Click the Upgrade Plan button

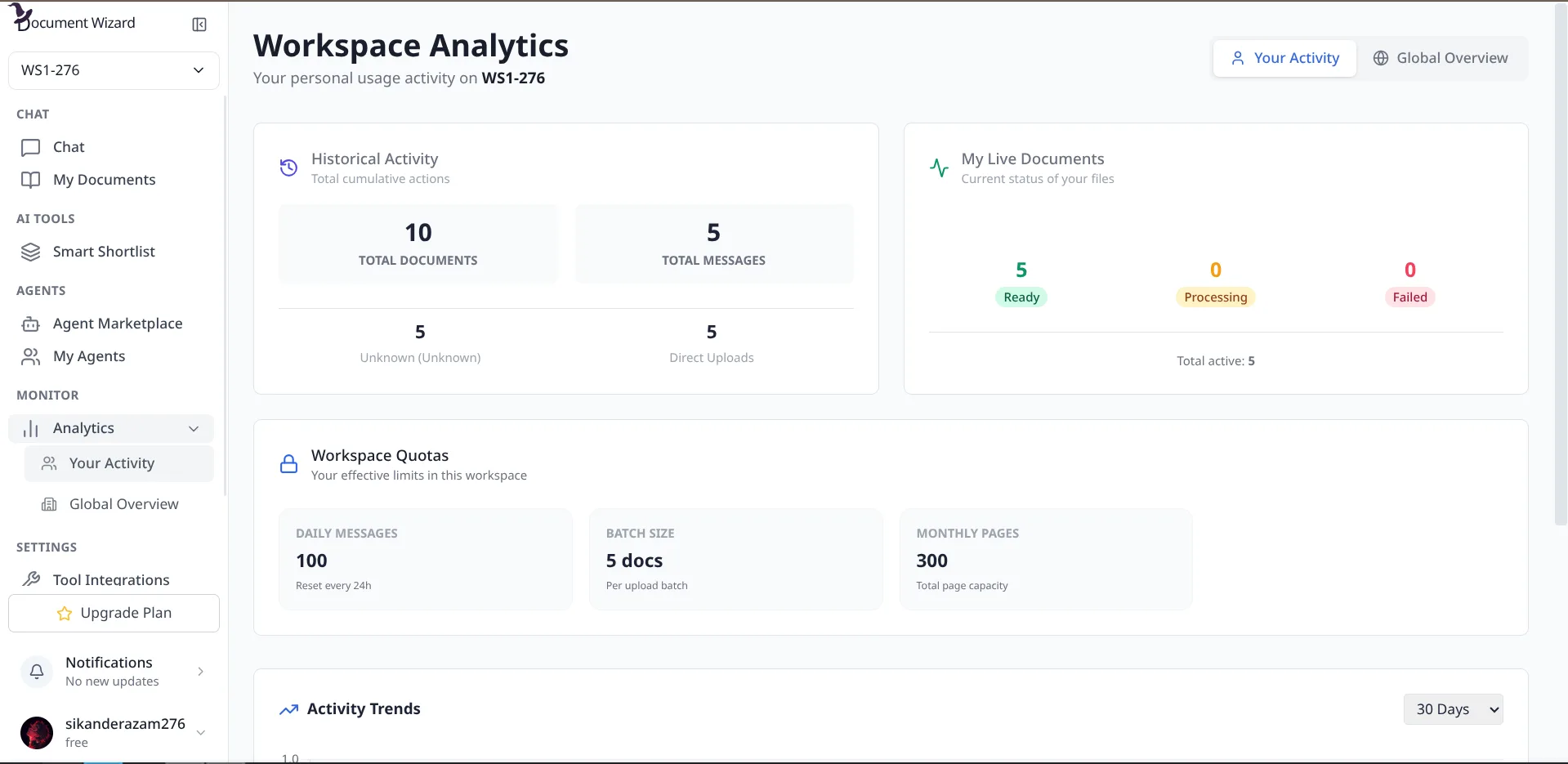(x=114, y=613)
